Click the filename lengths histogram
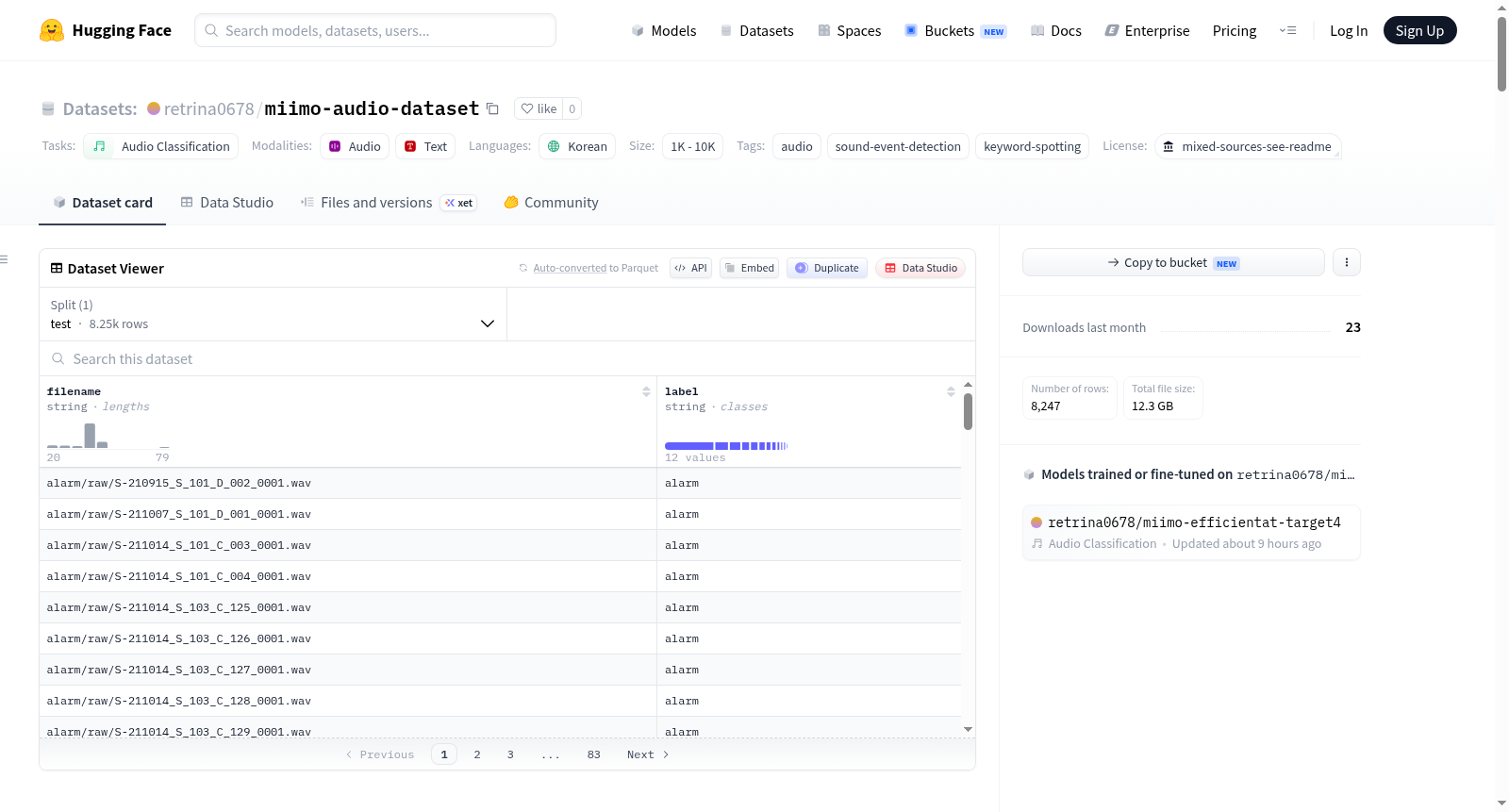This screenshot has width=1509, height=812. point(108,436)
